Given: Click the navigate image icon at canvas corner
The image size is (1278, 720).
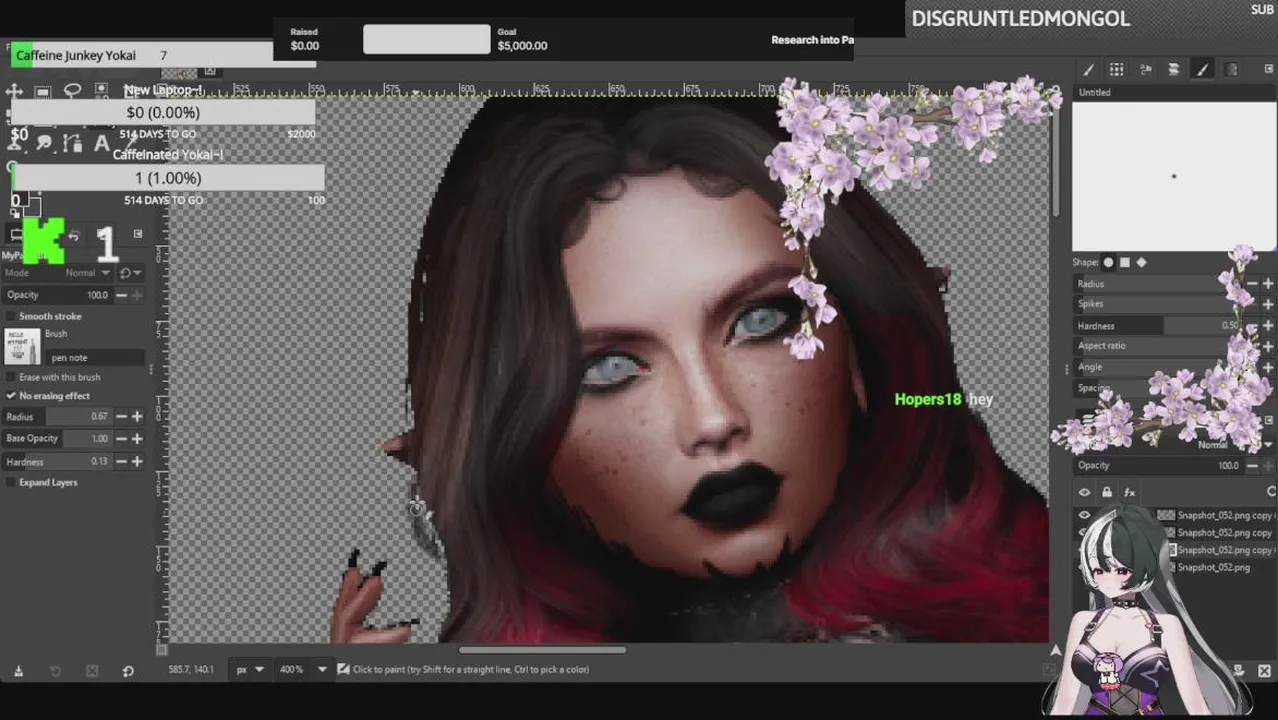Looking at the screenshot, I should click(x=1055, y=650).
